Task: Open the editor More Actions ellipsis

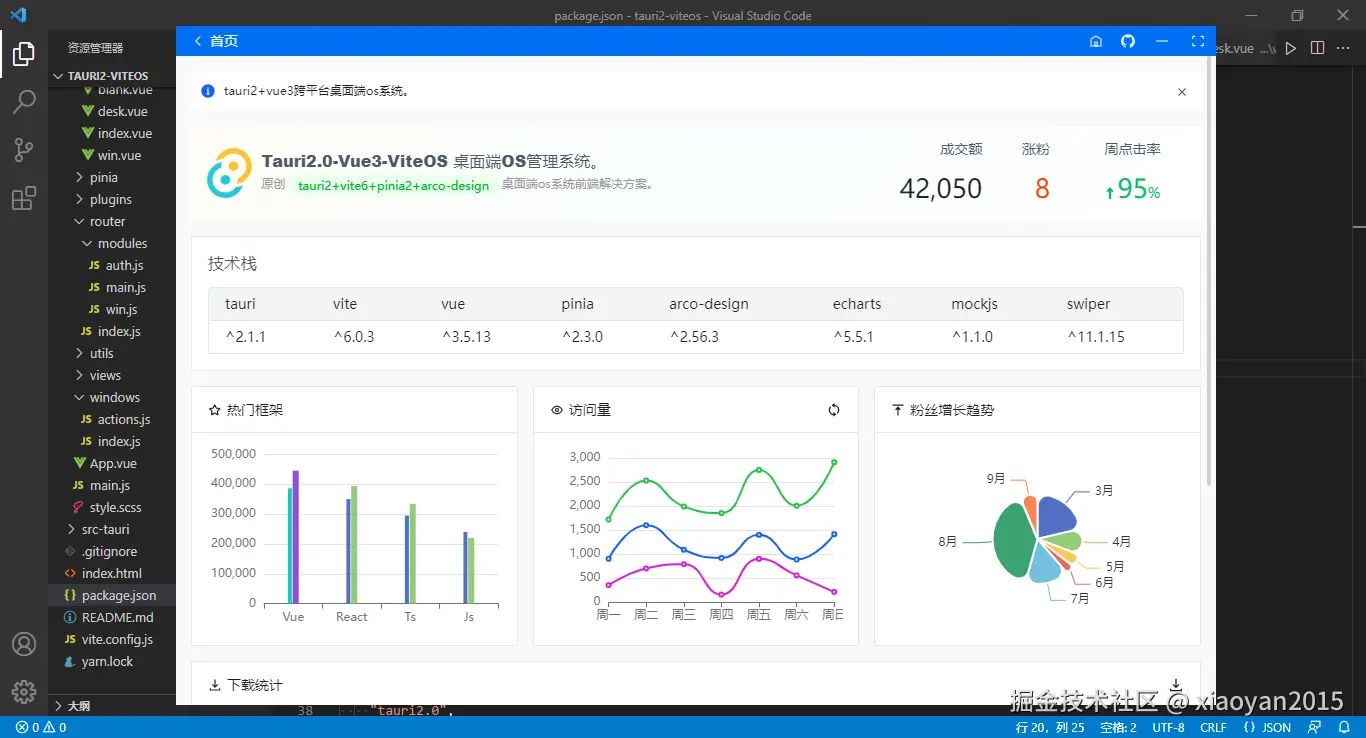Action: tap(1344, 48)
